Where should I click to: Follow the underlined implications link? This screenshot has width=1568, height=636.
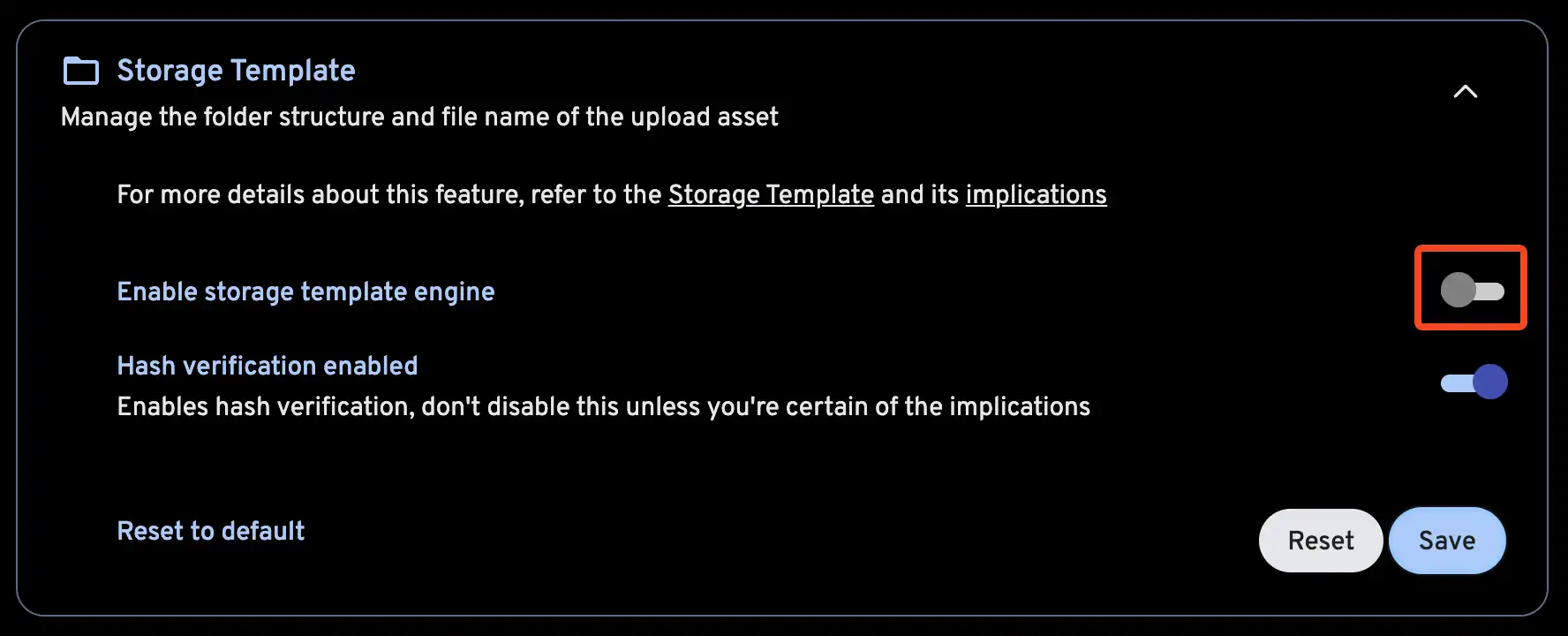1036,194
